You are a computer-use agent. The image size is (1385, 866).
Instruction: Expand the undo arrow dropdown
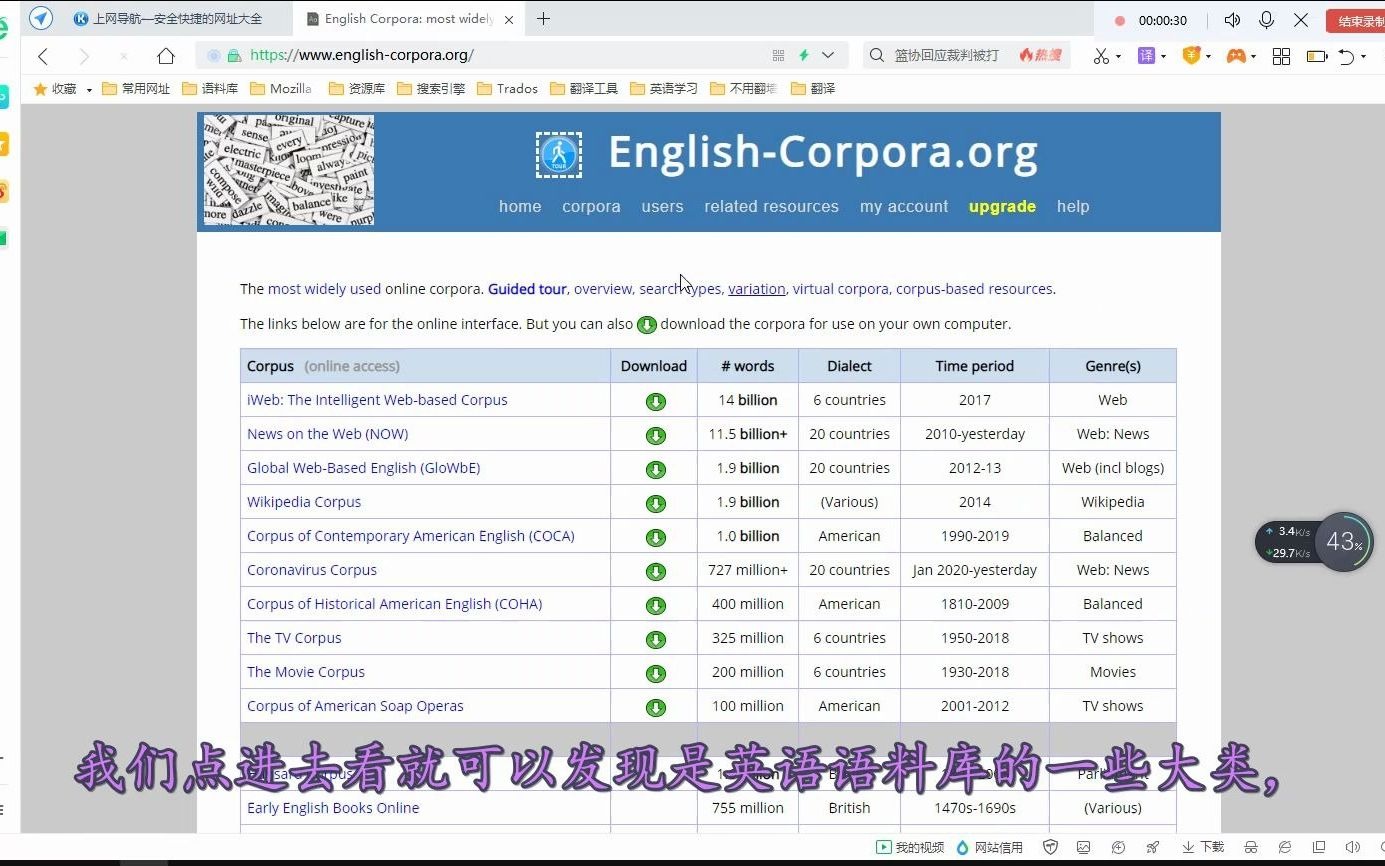(1363, 57)
